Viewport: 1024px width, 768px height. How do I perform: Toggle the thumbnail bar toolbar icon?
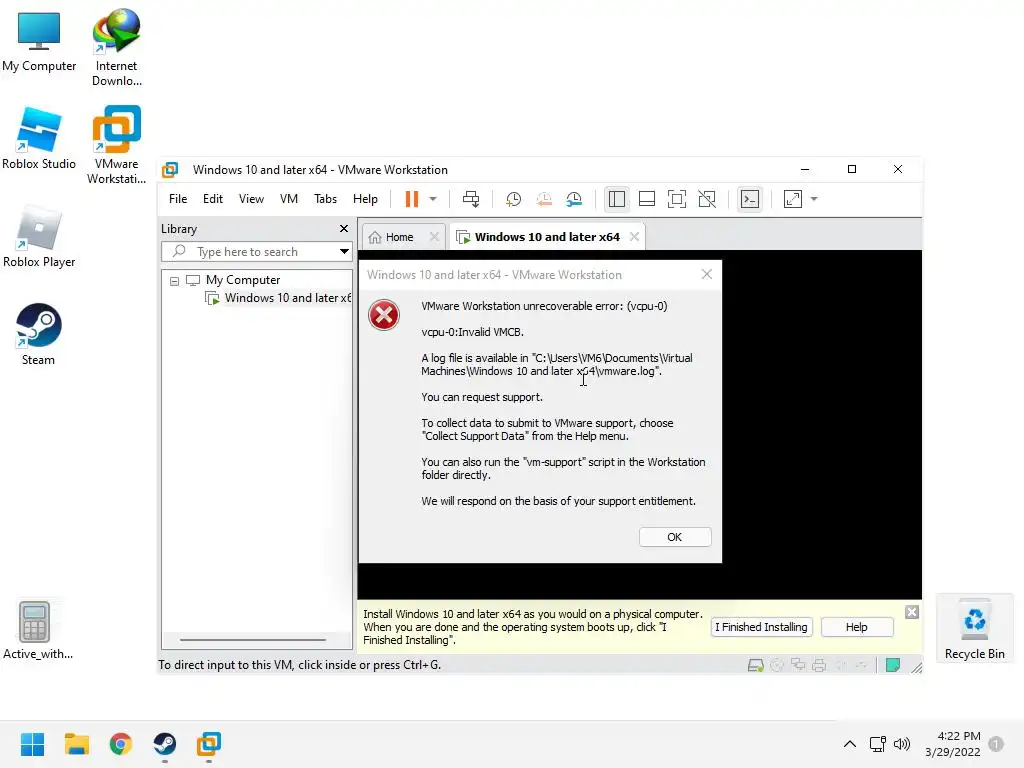point(647,199)
